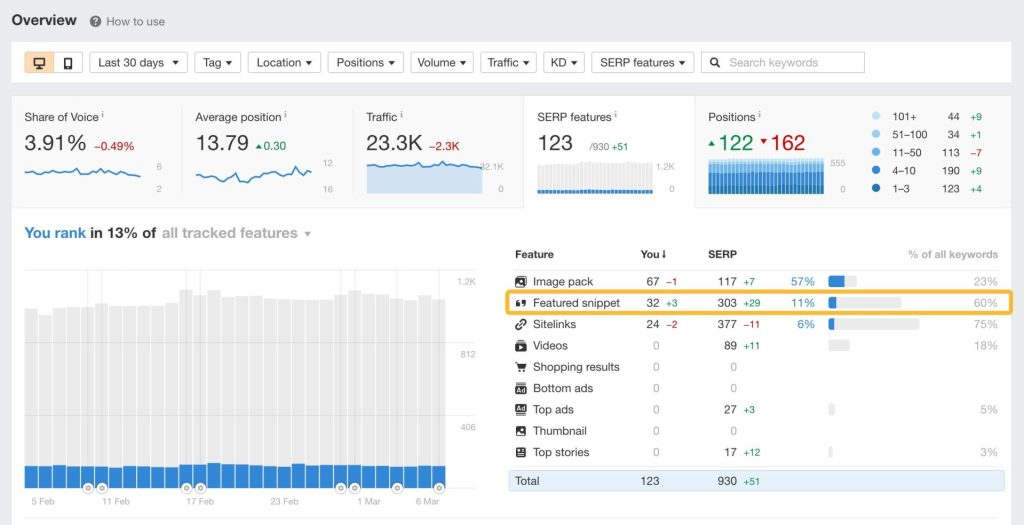1024x525 pixels.
Task: Open the SERP features filter dropdown
Action: coord(643,63)
